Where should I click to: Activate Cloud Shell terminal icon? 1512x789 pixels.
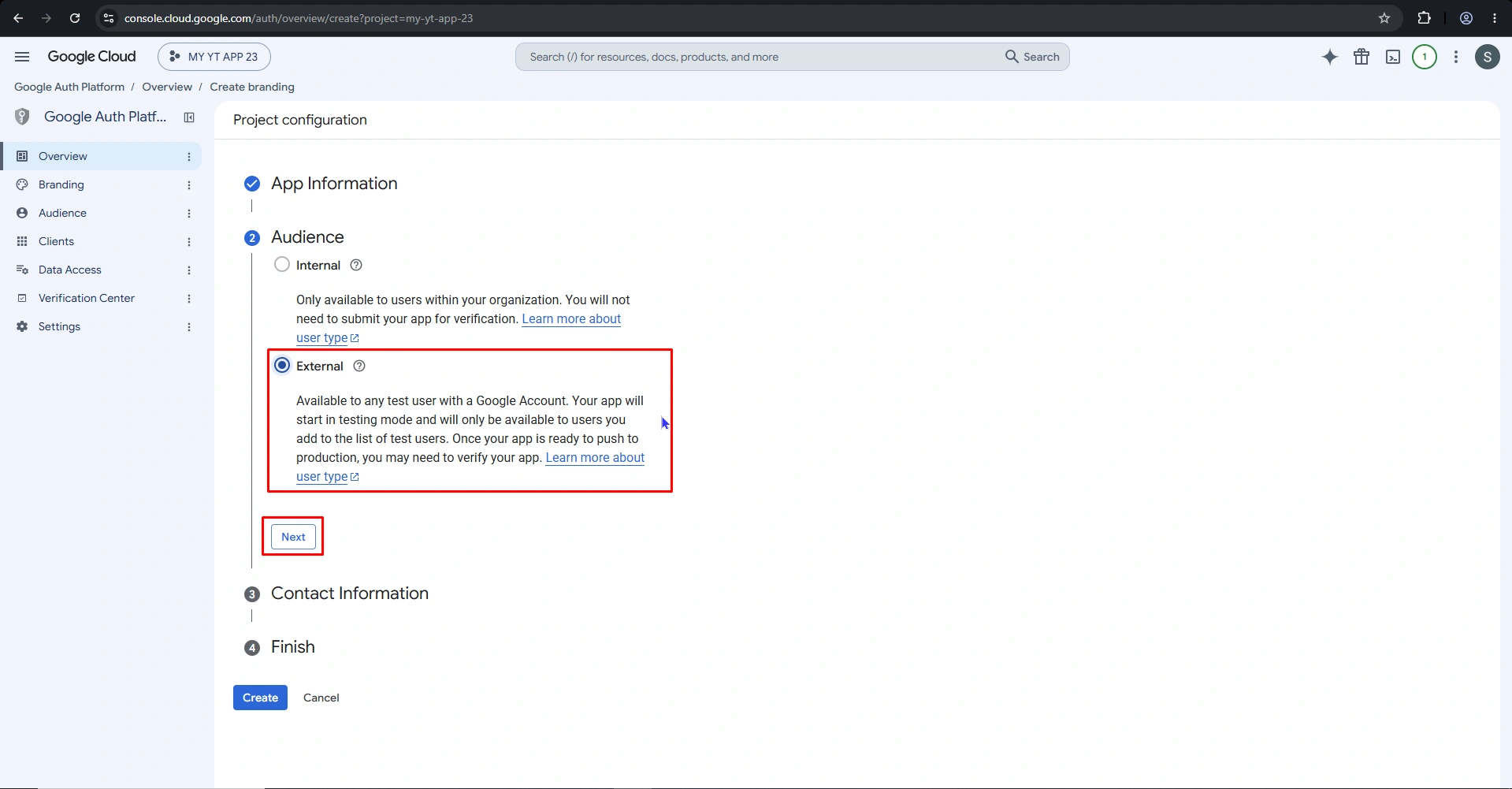click(x=1393, y=57)
